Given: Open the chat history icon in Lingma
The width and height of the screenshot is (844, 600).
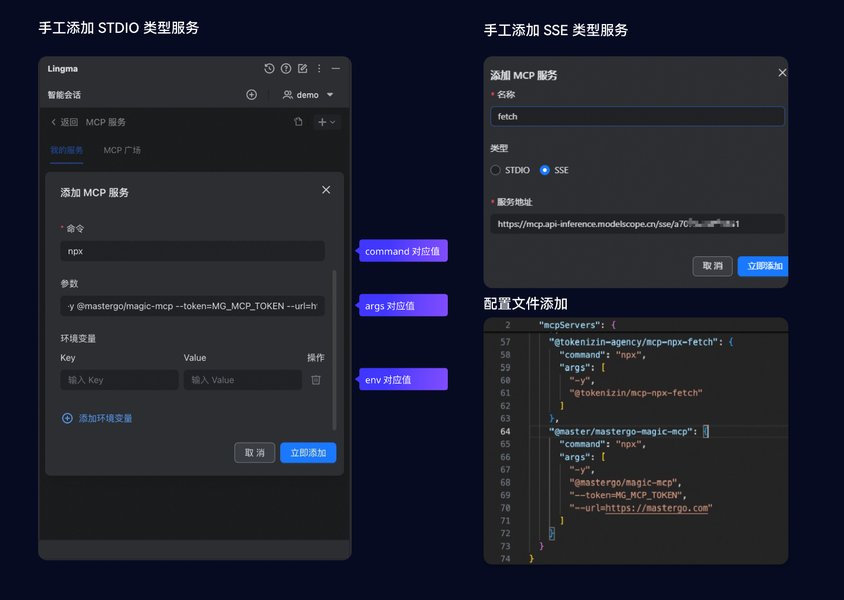Looking at the screenshot, I should pos(269,68).
